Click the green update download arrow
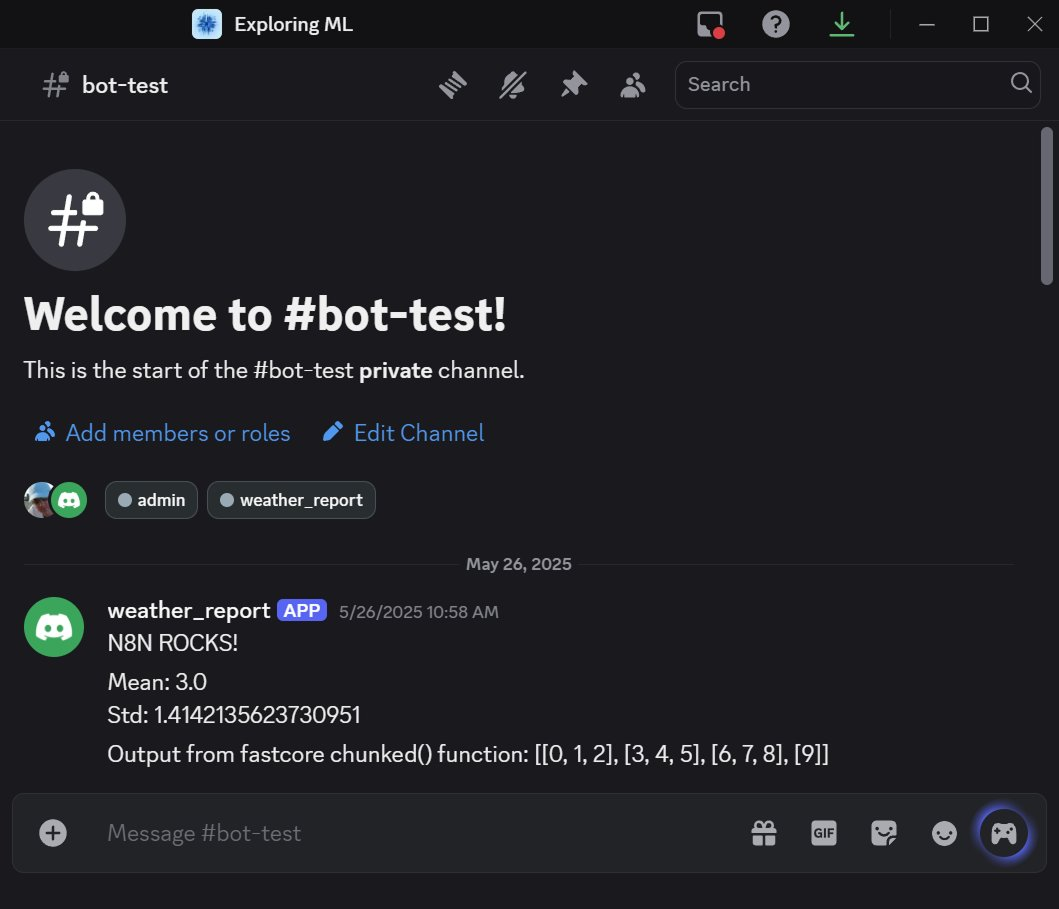Image resolution: width=1059 pixels, height=909 pixels. click(x=841, y=23)
